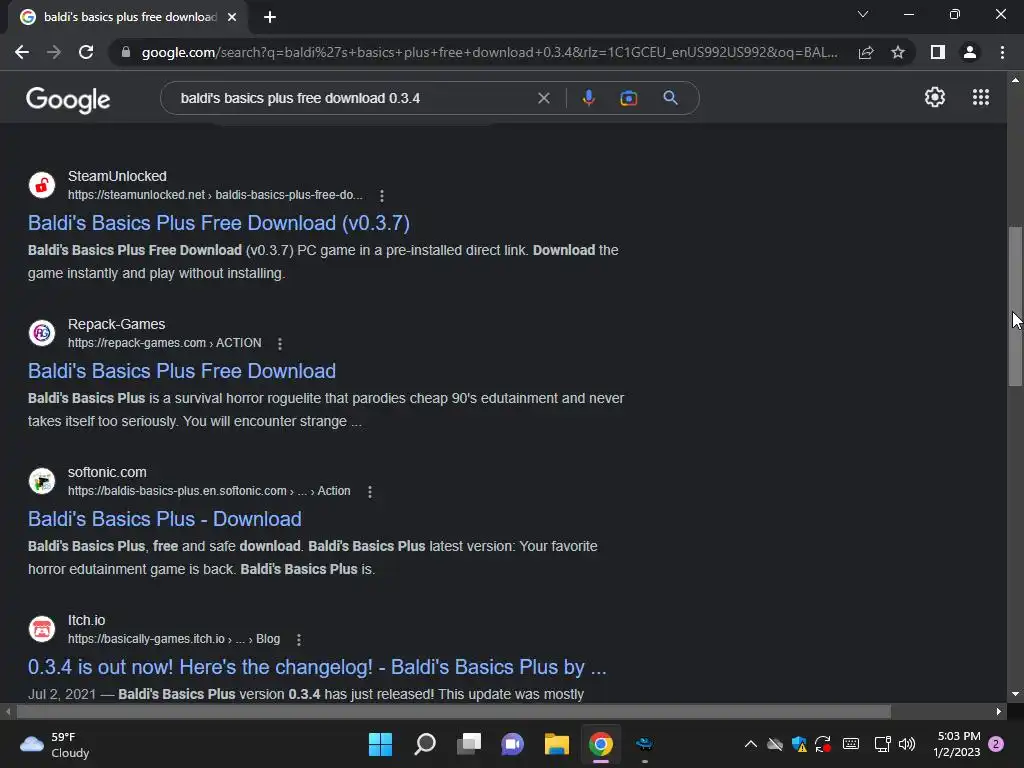Open Windows taskbar search
This screenshot has width=1024, height=768.
click(x=424, y=744)
